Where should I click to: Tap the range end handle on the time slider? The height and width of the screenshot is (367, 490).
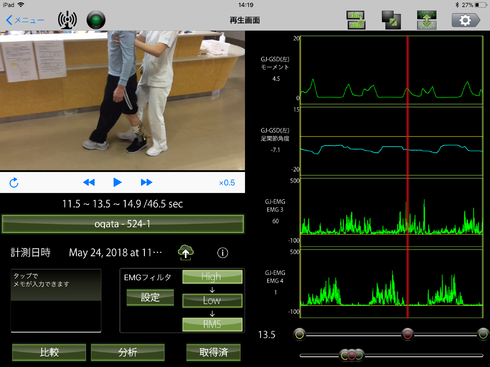(483, 334)
